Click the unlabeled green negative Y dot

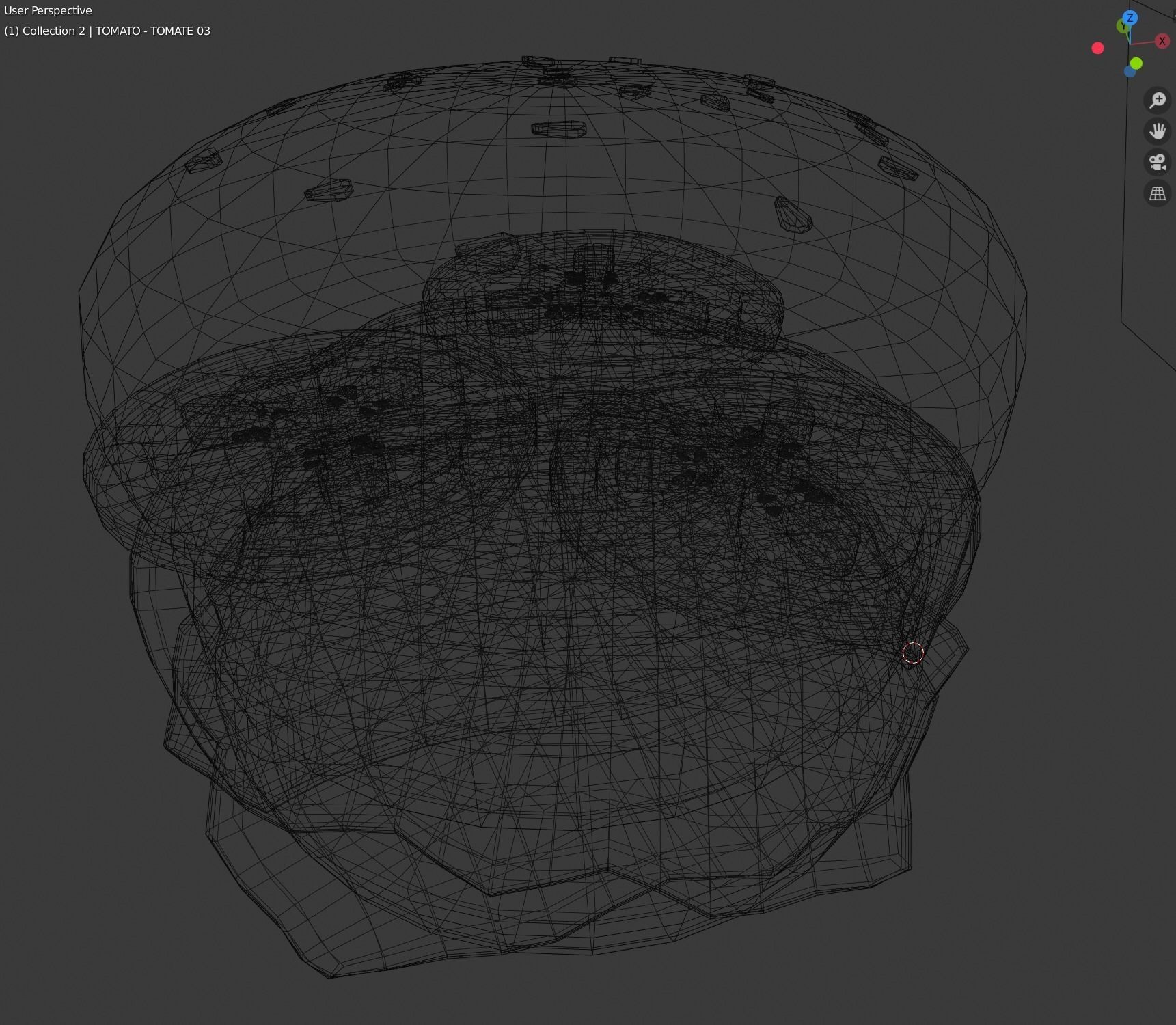(1136, 64)
